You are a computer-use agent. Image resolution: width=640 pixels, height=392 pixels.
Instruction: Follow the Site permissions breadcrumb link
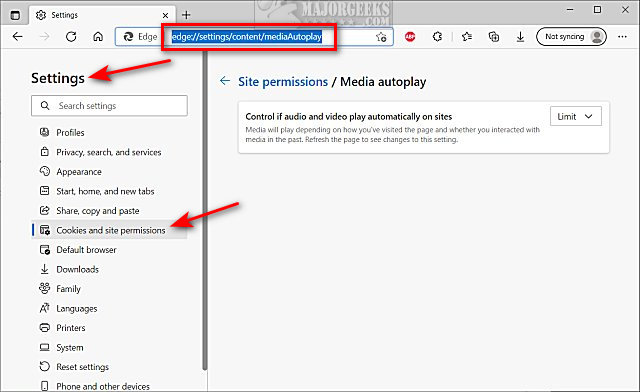coord(283,82)
